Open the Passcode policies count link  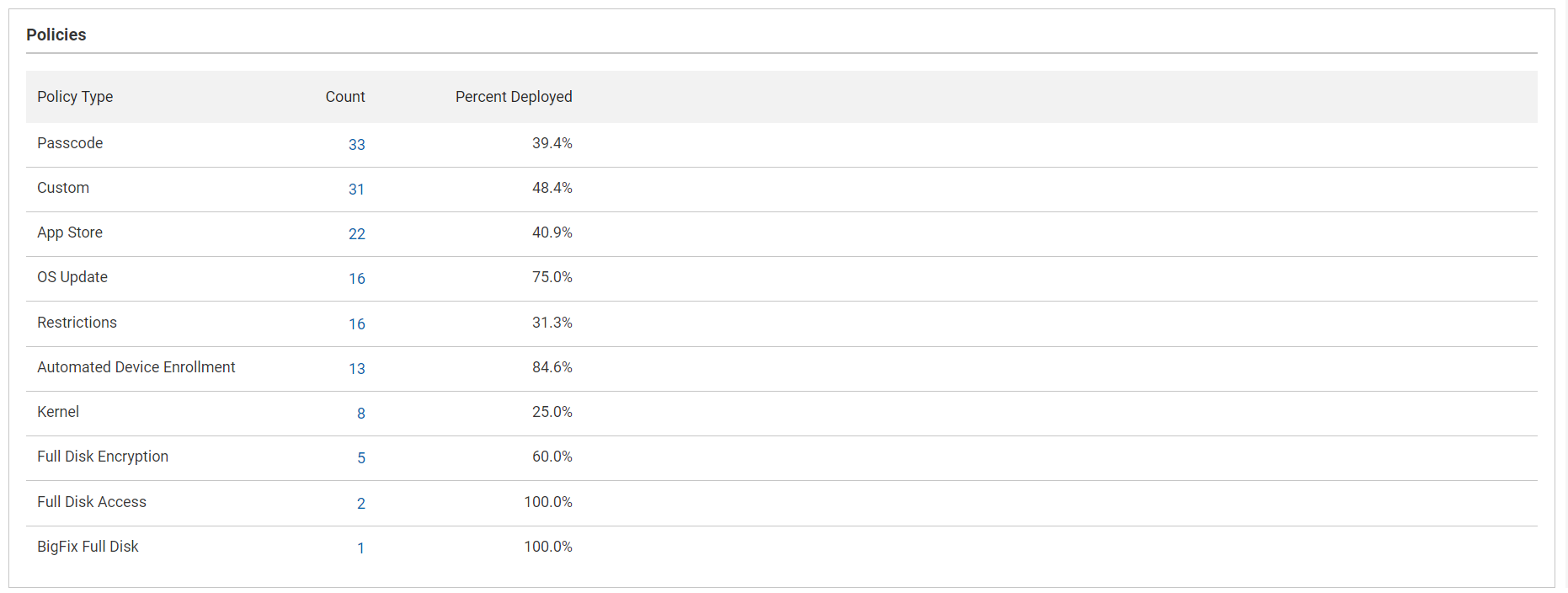click(x=356, y=145)
